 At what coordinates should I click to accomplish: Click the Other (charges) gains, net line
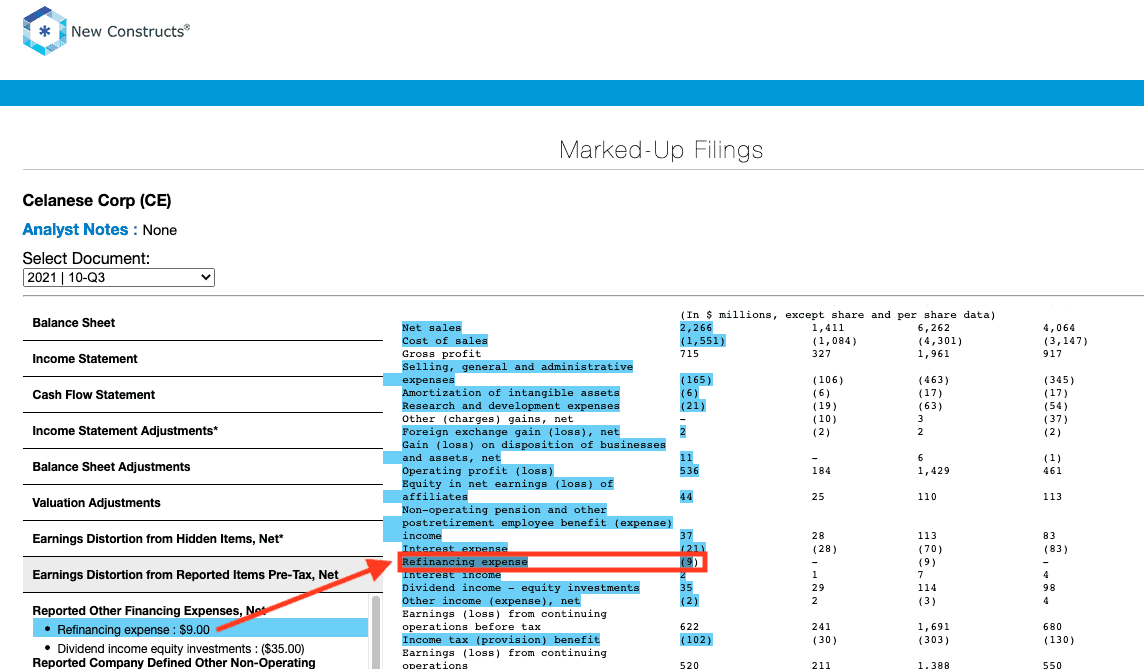pyautogui.click(x=487, y=419)
